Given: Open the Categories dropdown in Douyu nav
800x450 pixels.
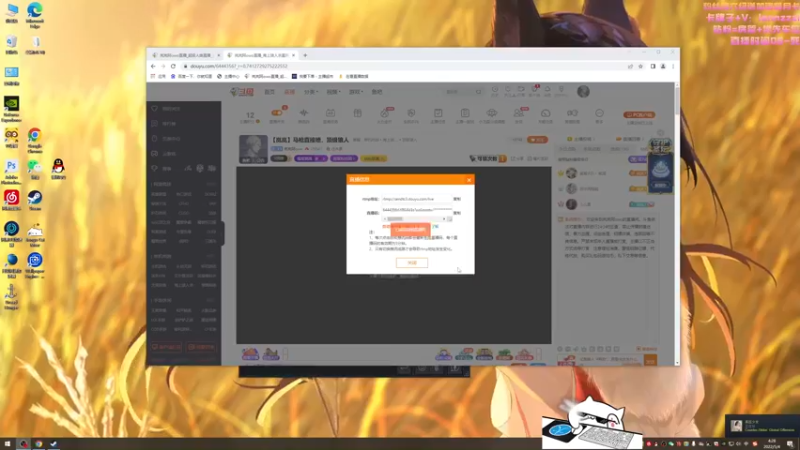Looking at the screenshot, I should coord(311,92).
